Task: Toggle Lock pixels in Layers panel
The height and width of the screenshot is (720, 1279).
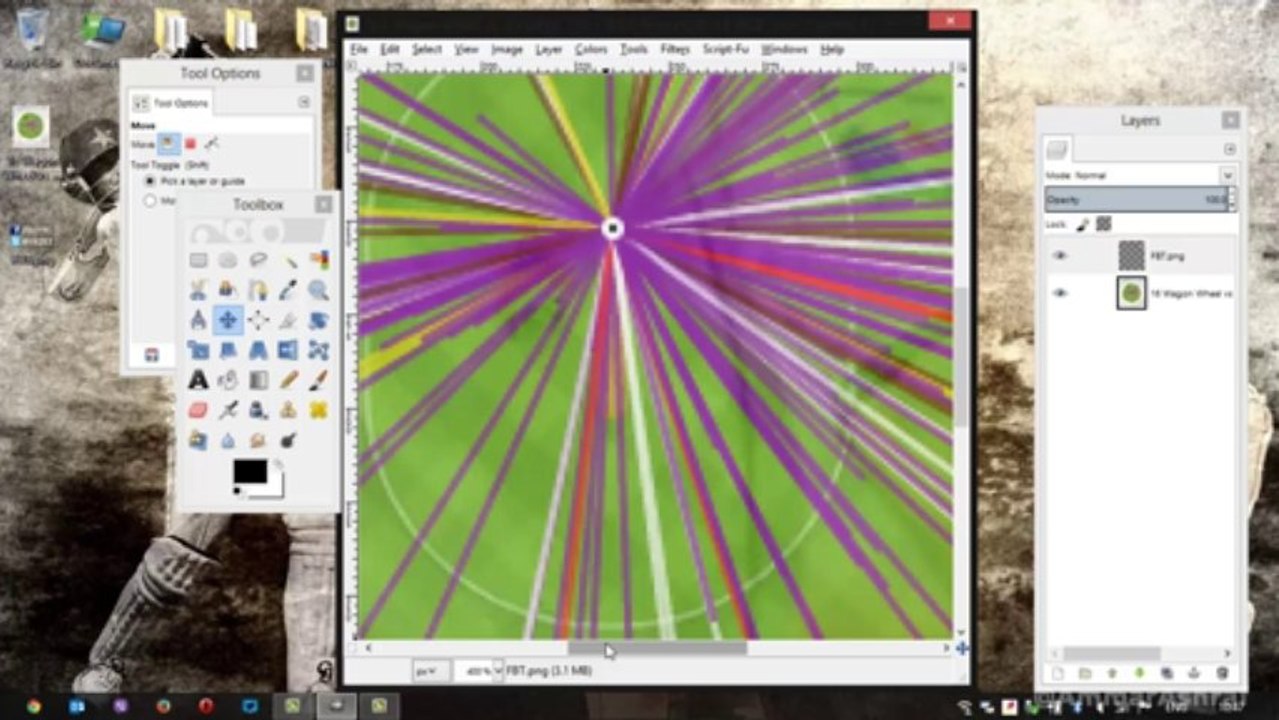Action: (x=1082, y=225)
